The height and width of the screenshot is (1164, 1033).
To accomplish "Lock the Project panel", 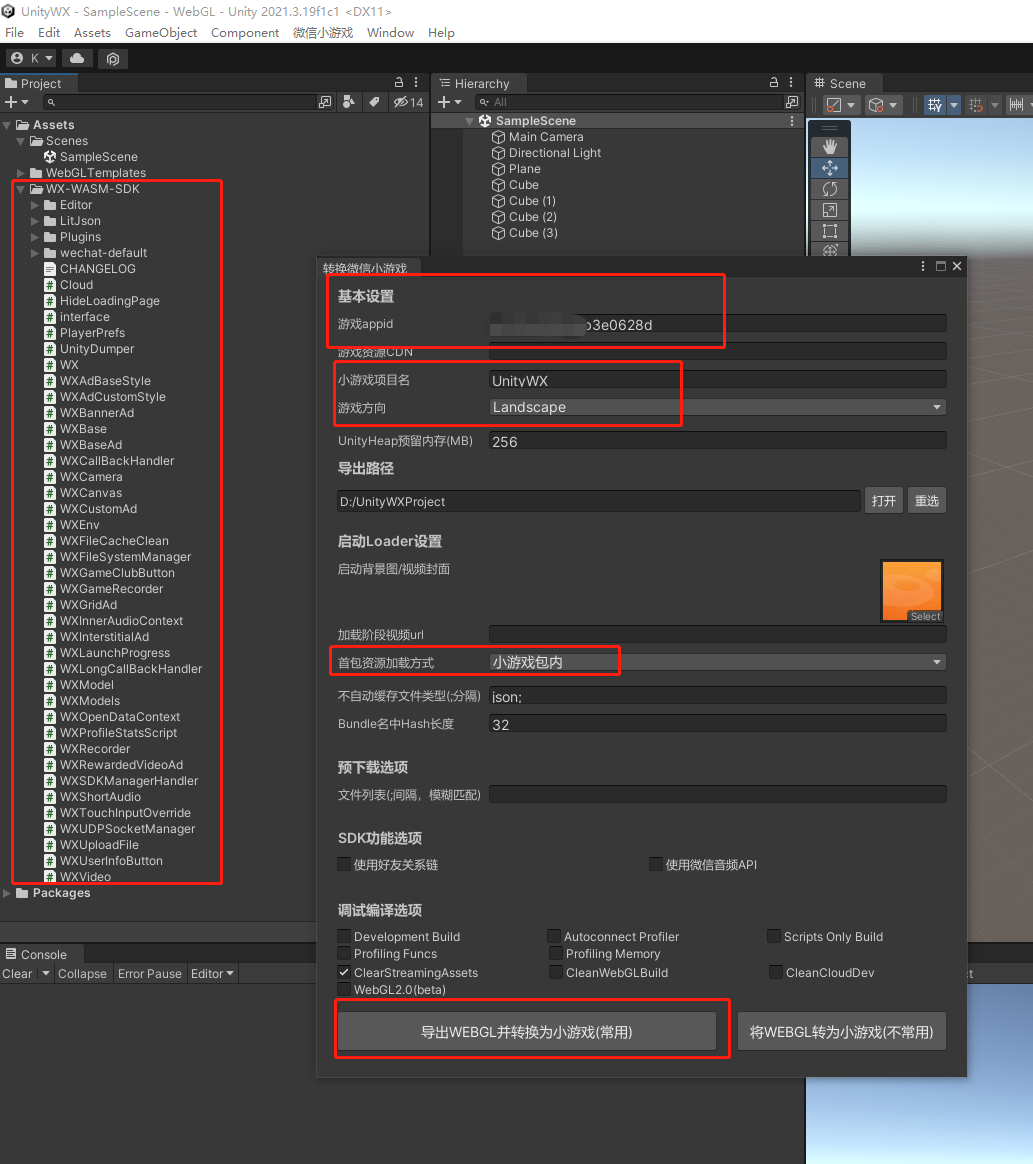I will 399,82.
